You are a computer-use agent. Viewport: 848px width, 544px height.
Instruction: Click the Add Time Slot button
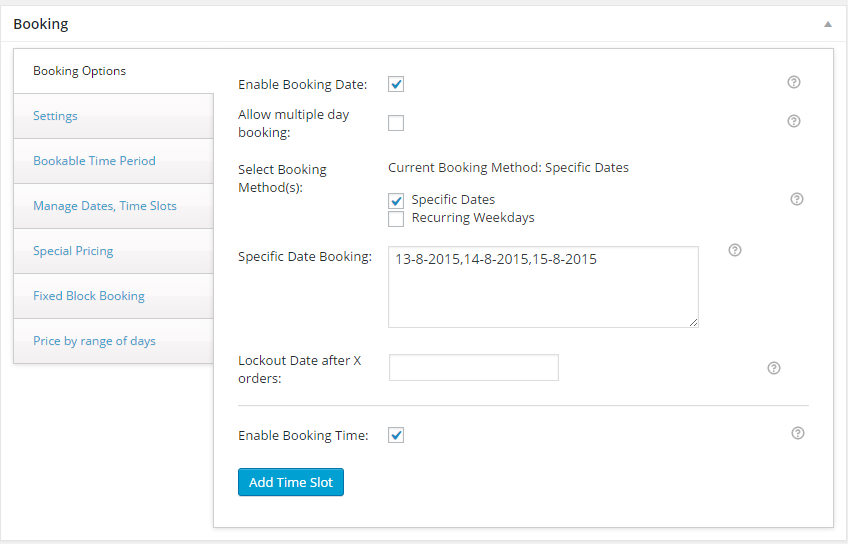tap(291, 482)
